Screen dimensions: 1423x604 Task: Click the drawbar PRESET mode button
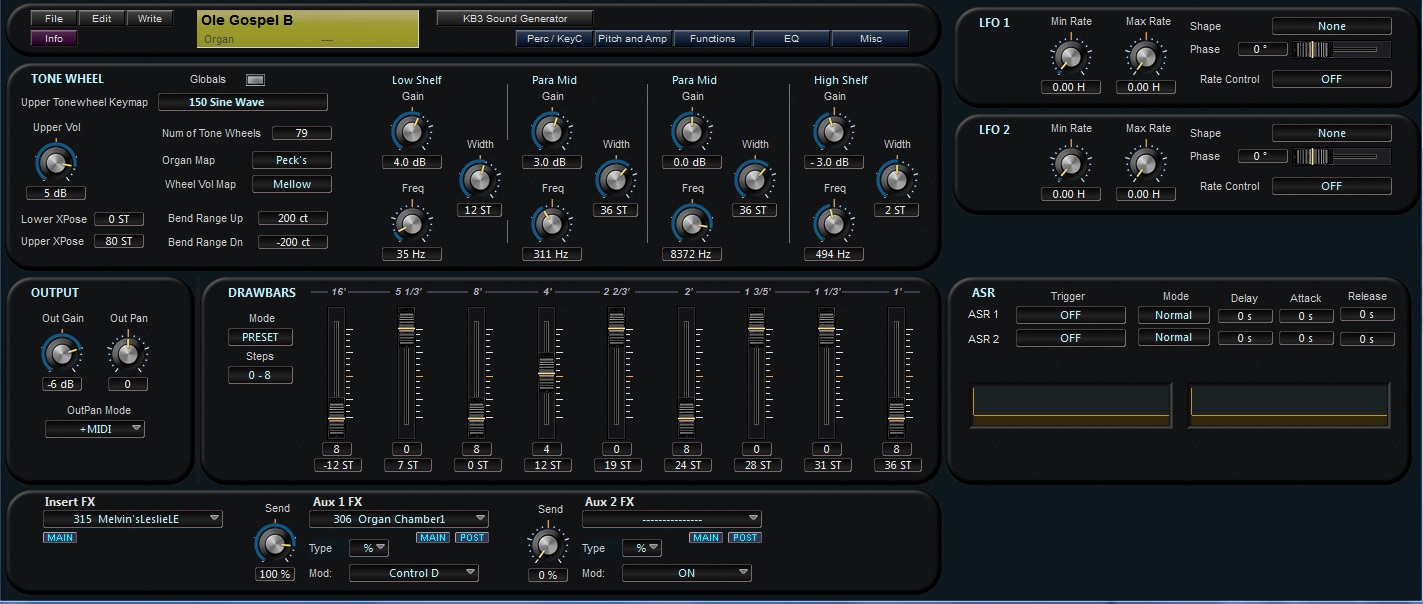coord(260,337)
